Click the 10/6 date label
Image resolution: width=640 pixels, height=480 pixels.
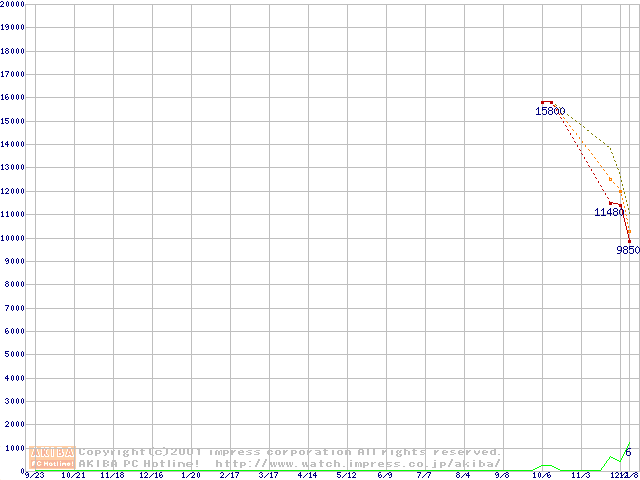coord(541,475)
